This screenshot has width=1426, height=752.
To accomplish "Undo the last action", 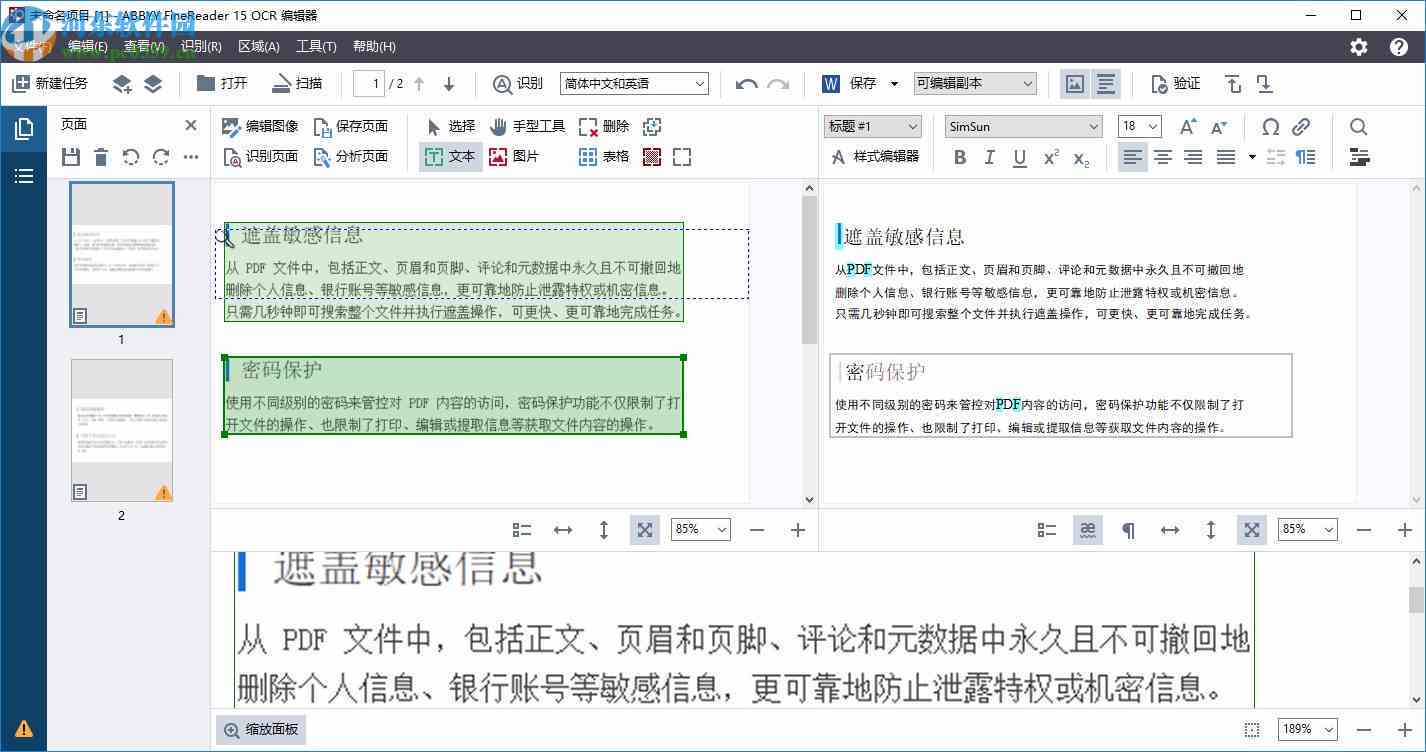I will tap(746, 84).
